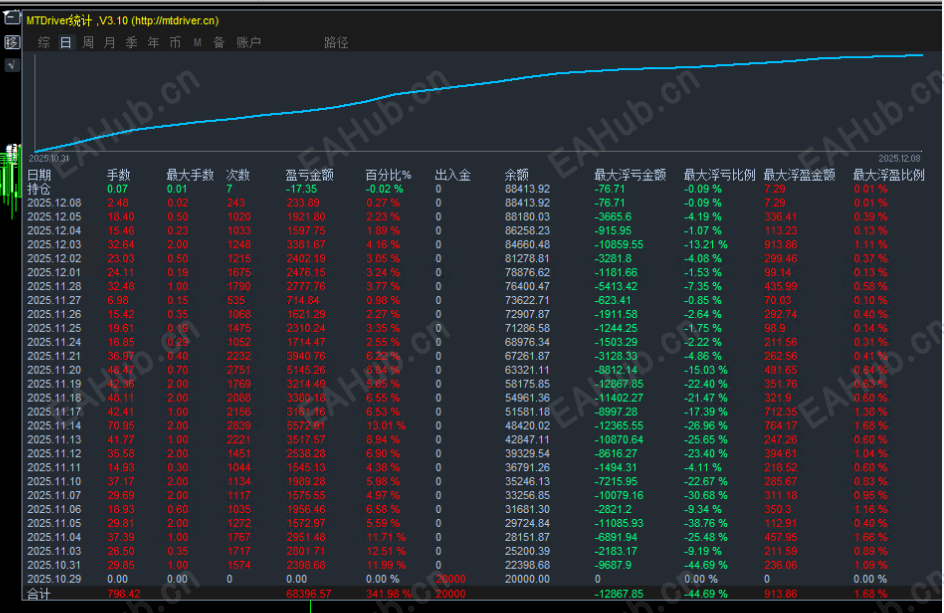Select the 2025.11.14 date row

coord(54,426)
